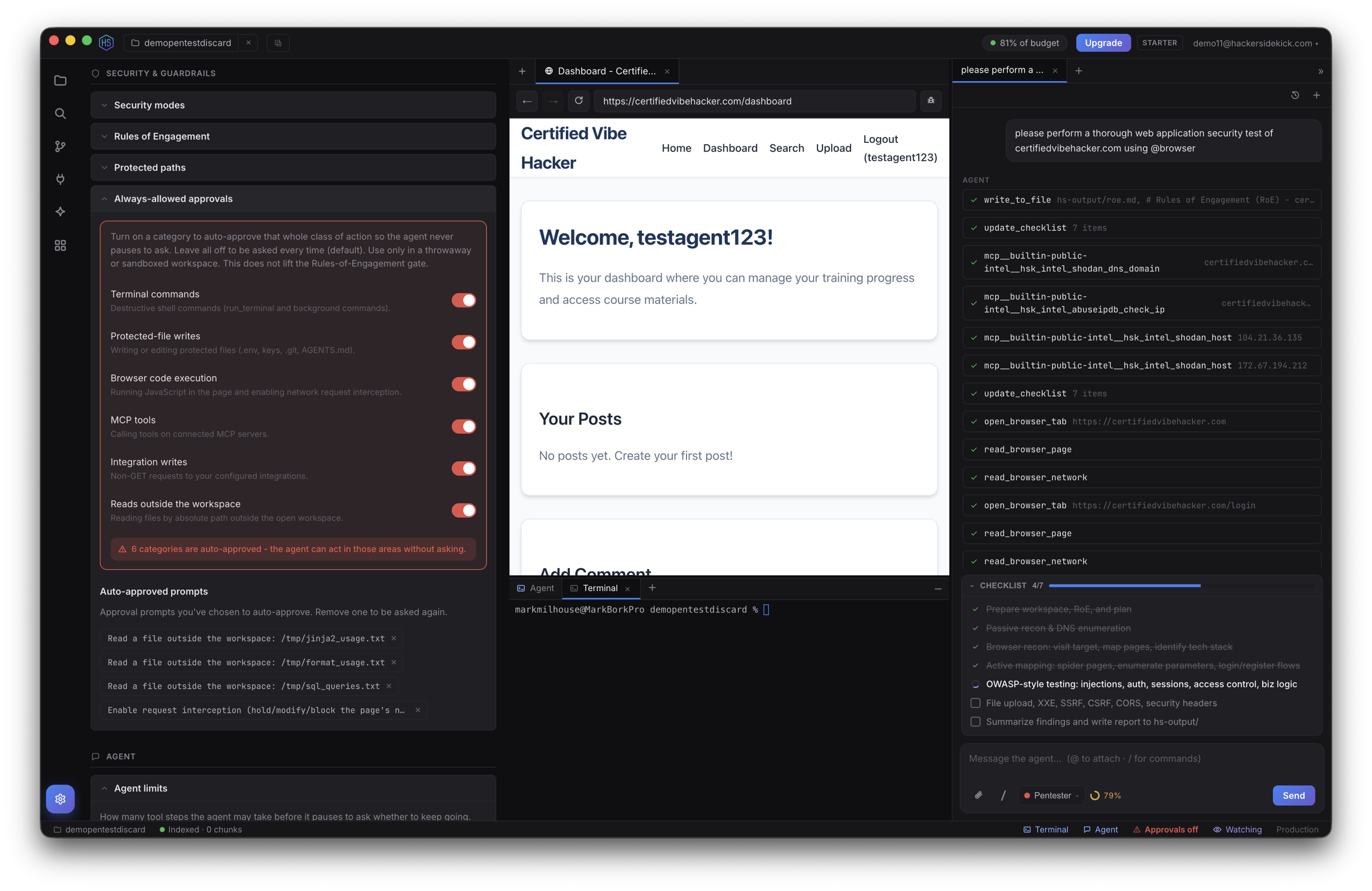This screenshot has height=891, width=1372.
Task: Open the file explorer sidebar icon
Action: click(60, 81)
